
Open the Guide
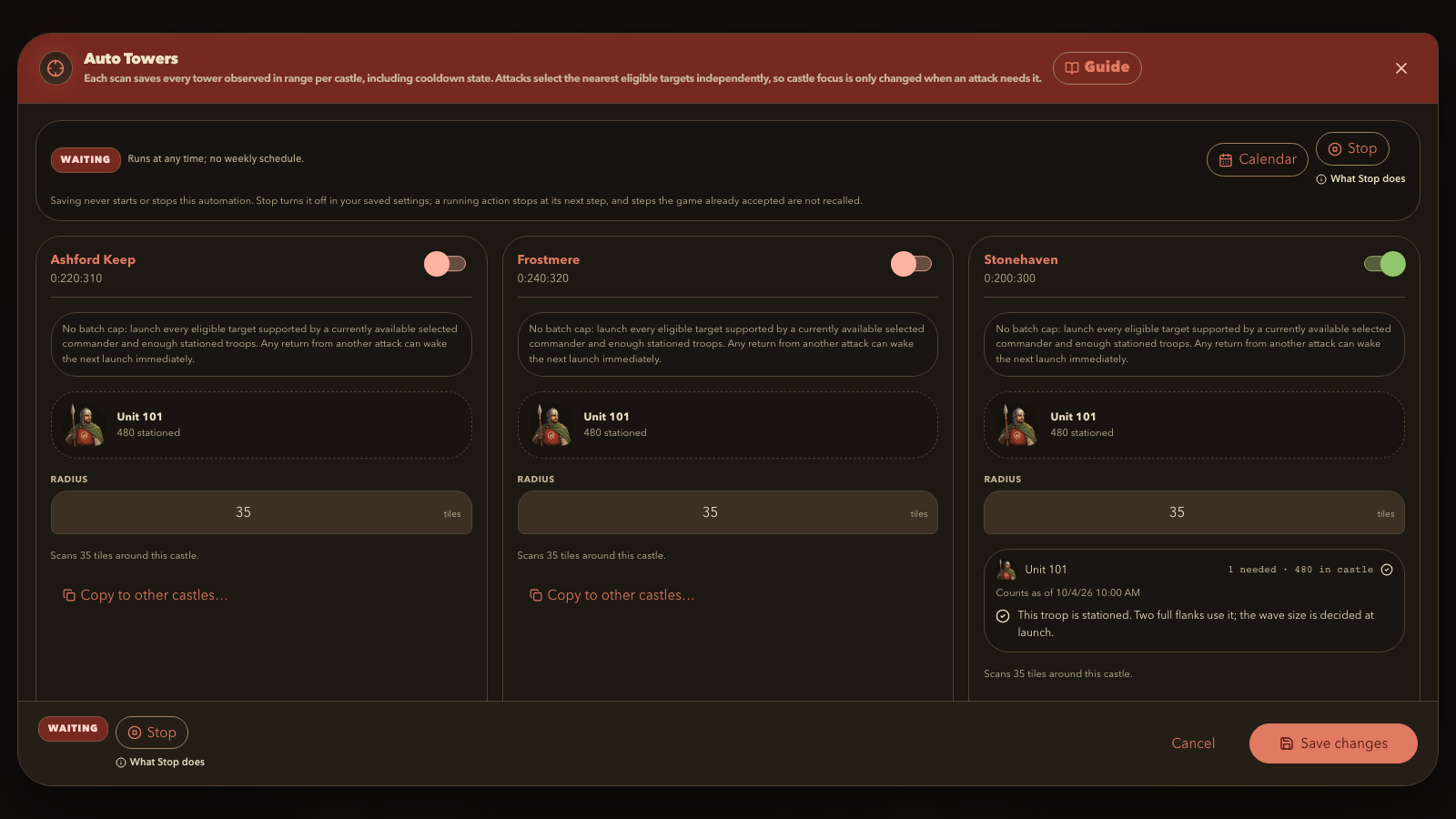[1097, 68]
